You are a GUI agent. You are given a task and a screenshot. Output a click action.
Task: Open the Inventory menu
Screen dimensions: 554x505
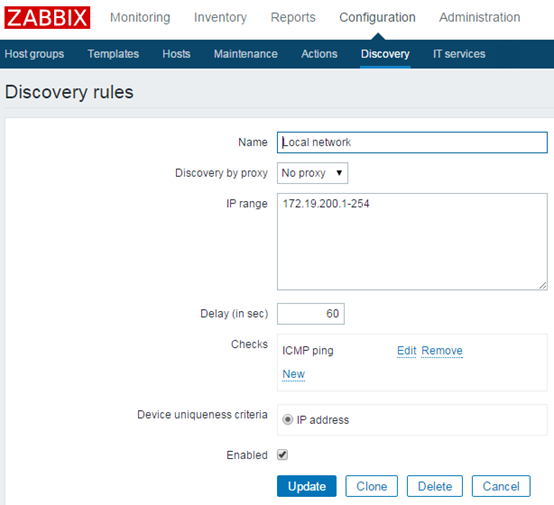[220, 17]
